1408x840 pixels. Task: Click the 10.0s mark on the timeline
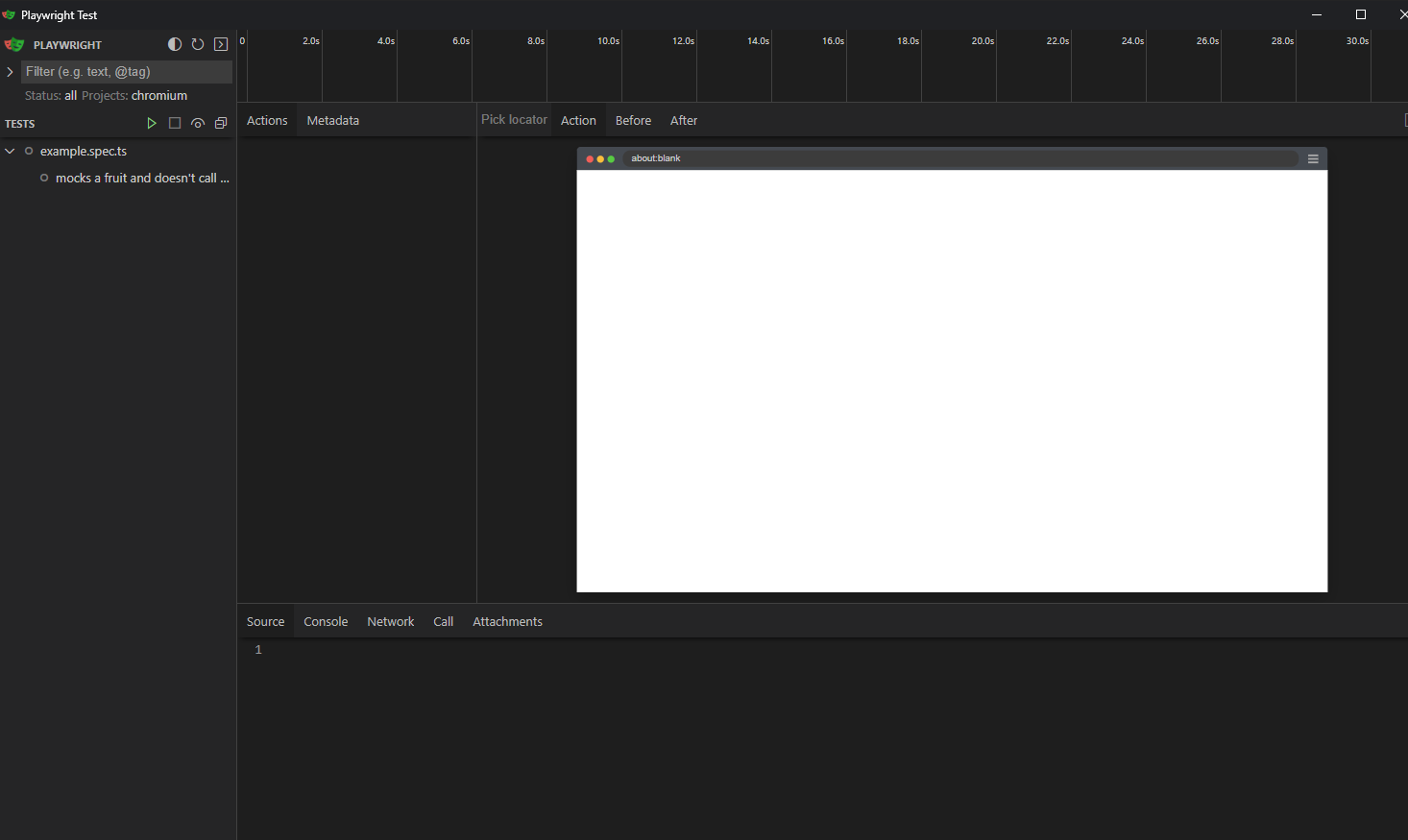[608, 41]
